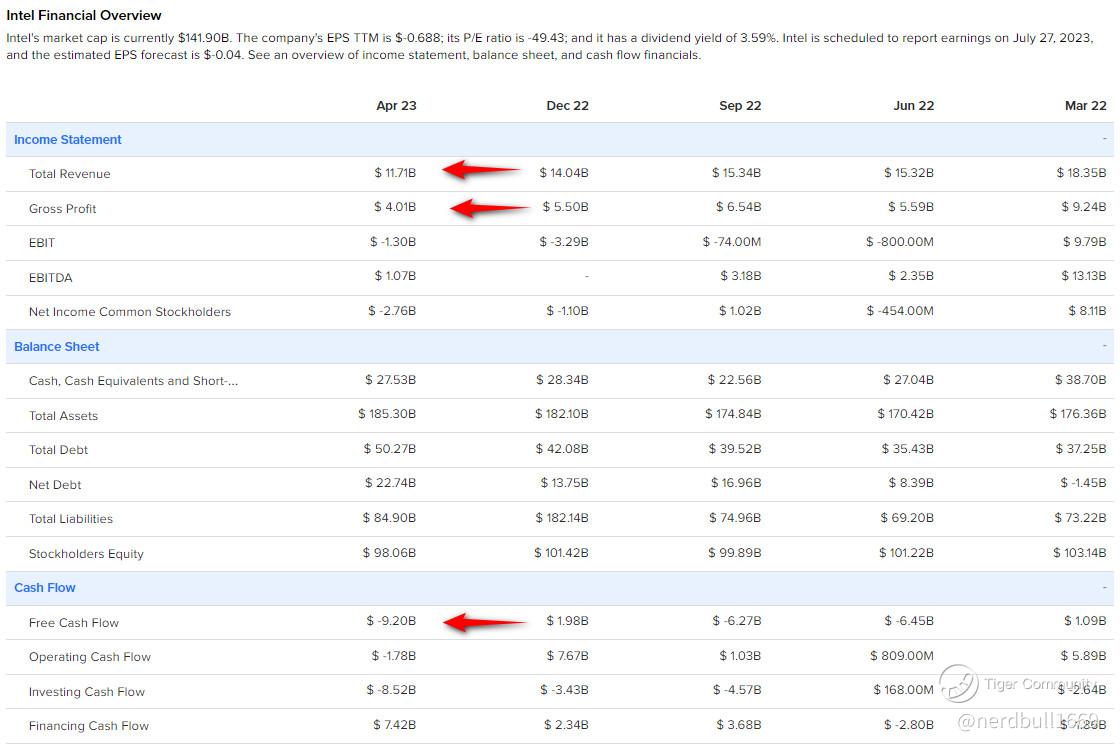
Task: Select the Dec 22 column header
Action: (x=568, y=106)
